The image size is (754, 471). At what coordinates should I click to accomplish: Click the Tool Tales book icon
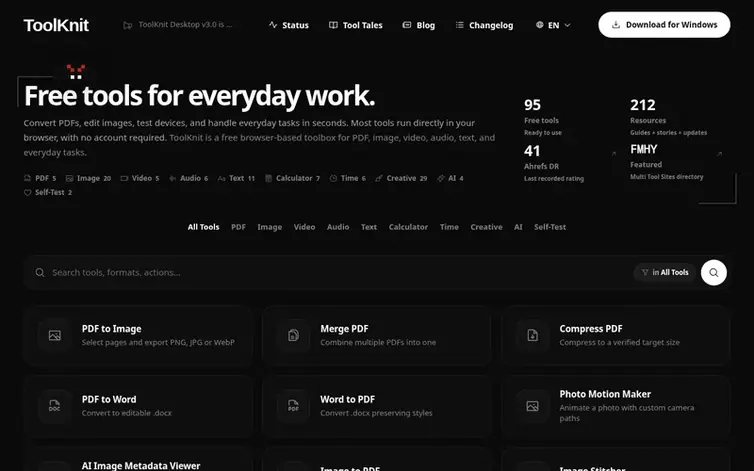(x=333, y=25)
